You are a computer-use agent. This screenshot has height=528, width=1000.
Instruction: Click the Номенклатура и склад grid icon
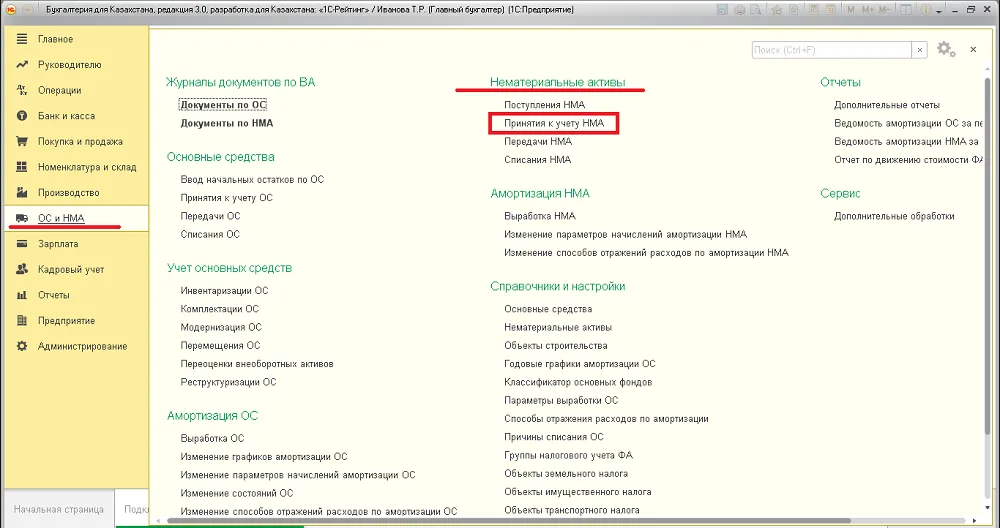22,166
